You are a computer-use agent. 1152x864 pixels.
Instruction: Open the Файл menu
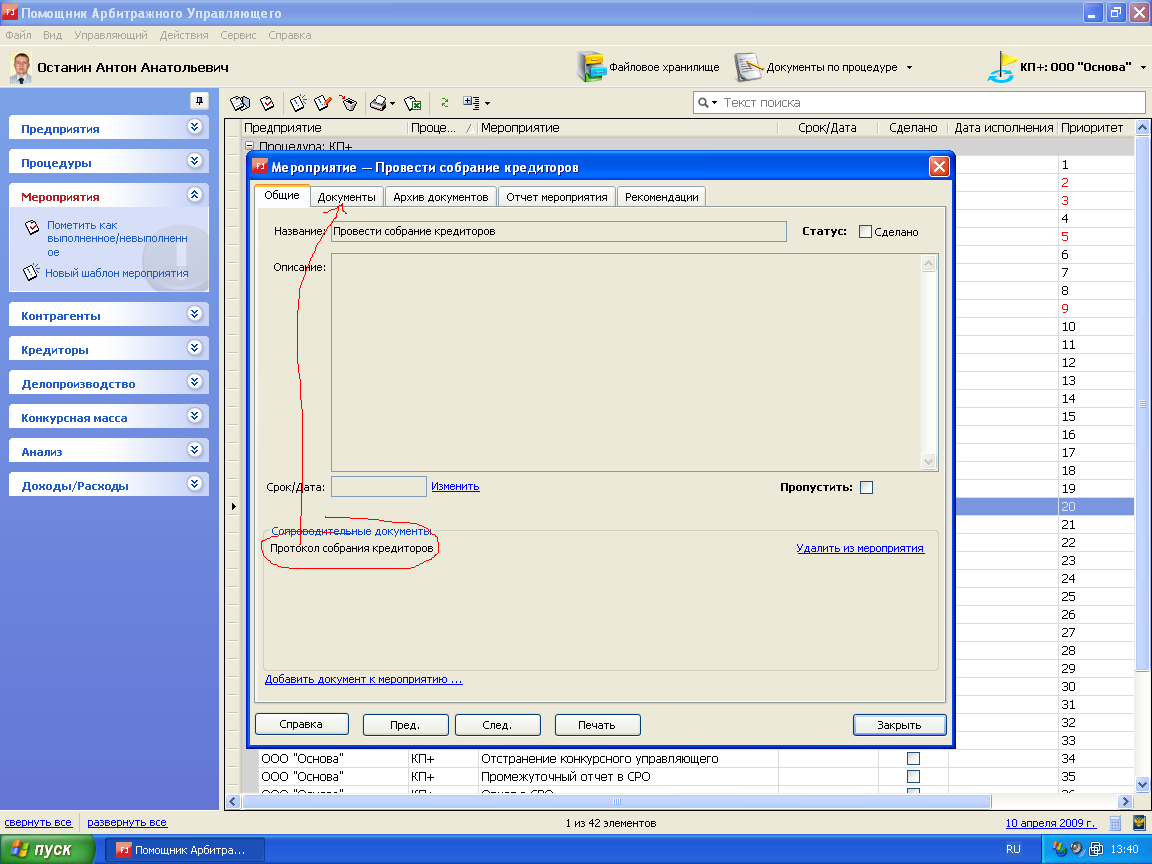pos(18,35)
